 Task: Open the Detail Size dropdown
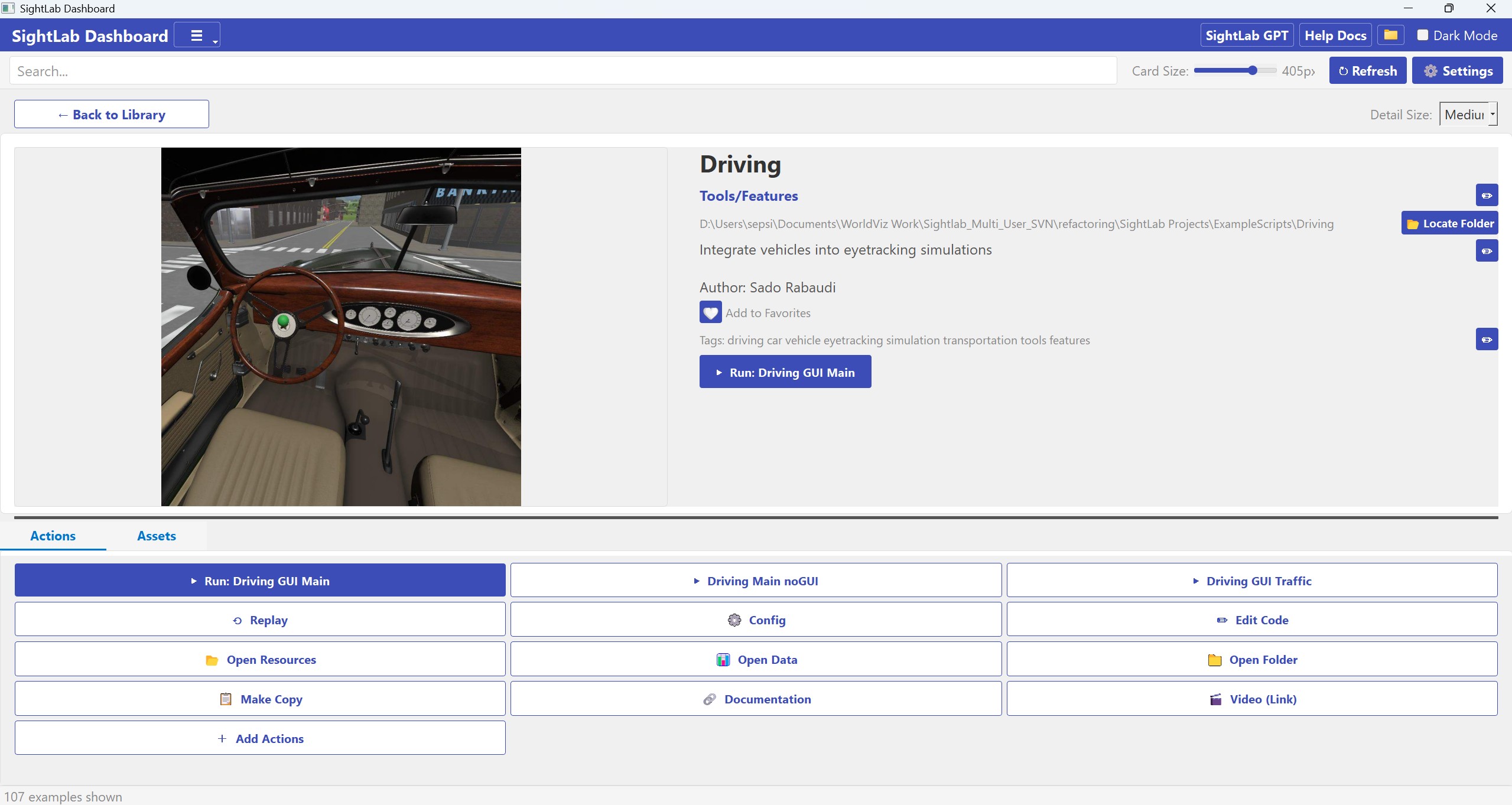click(x=1468, y=115)
